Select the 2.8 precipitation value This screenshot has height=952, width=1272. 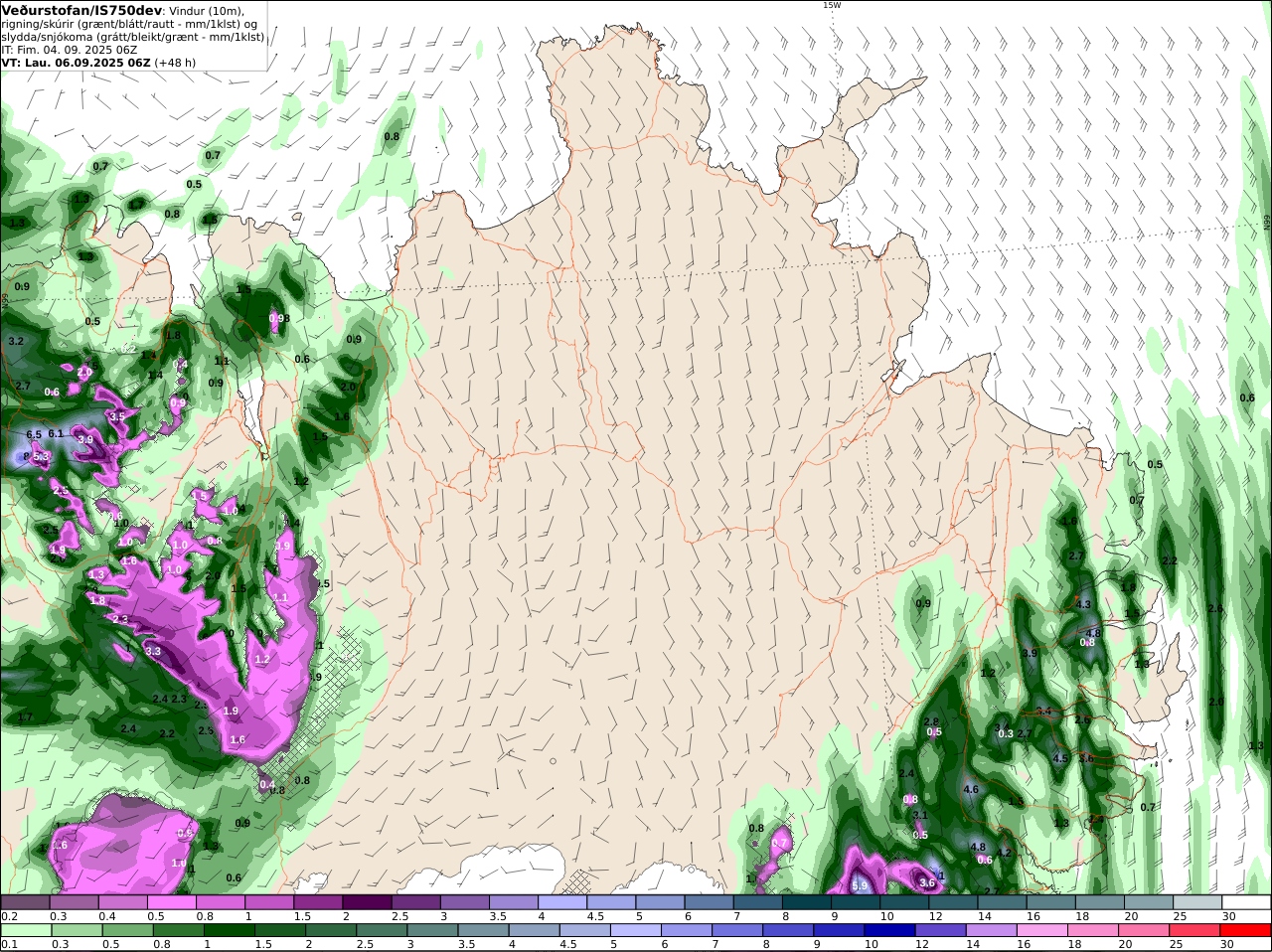coord(931,721)
